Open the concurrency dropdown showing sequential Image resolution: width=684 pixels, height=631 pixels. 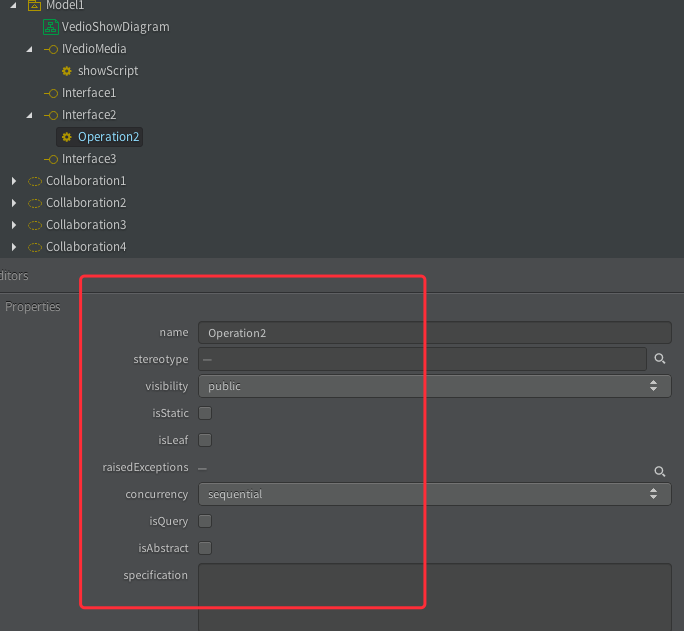(434, 494)
